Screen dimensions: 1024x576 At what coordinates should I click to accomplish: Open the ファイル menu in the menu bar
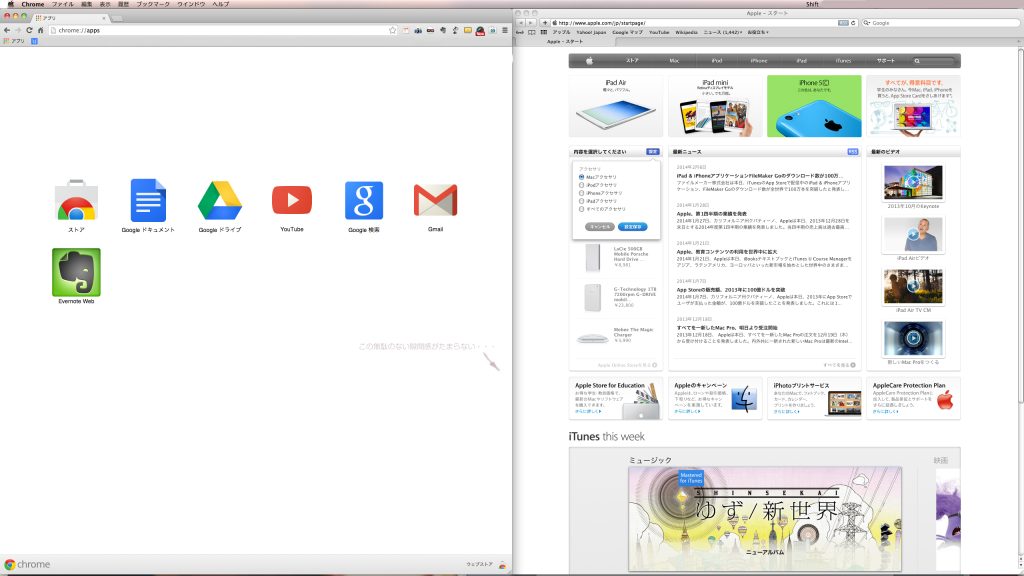tap(63, 4)
